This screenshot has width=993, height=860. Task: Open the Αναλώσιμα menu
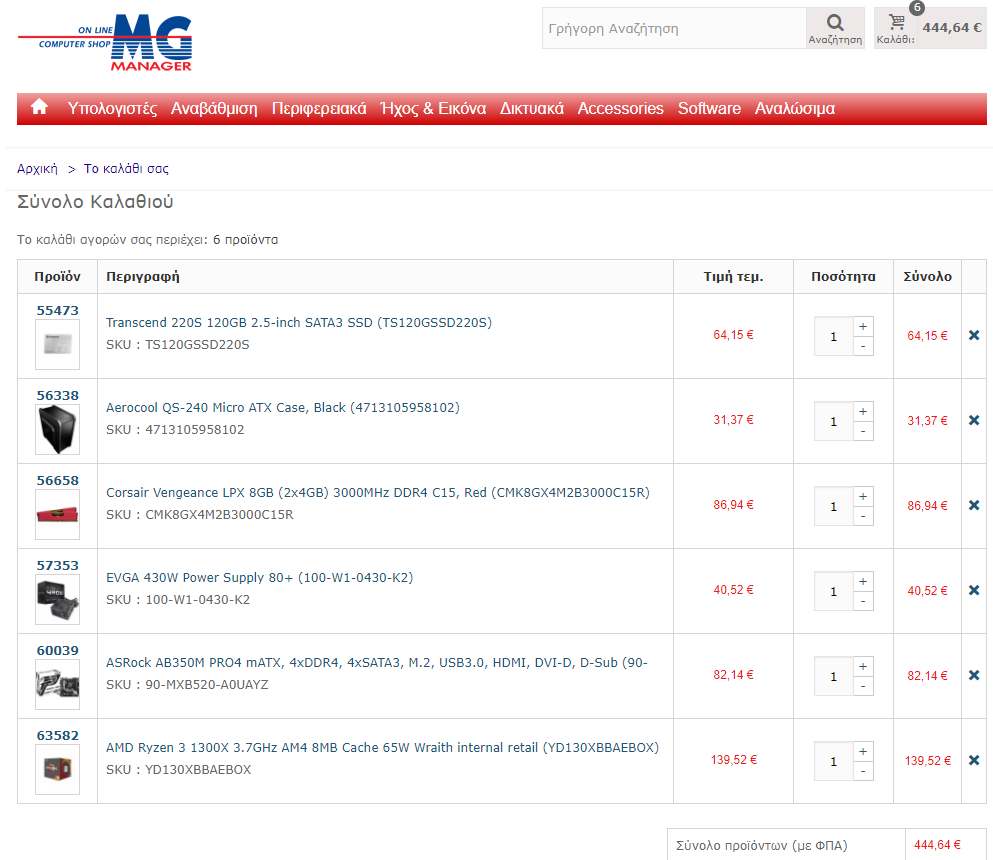pyautogui.click(x=795, y=109)
